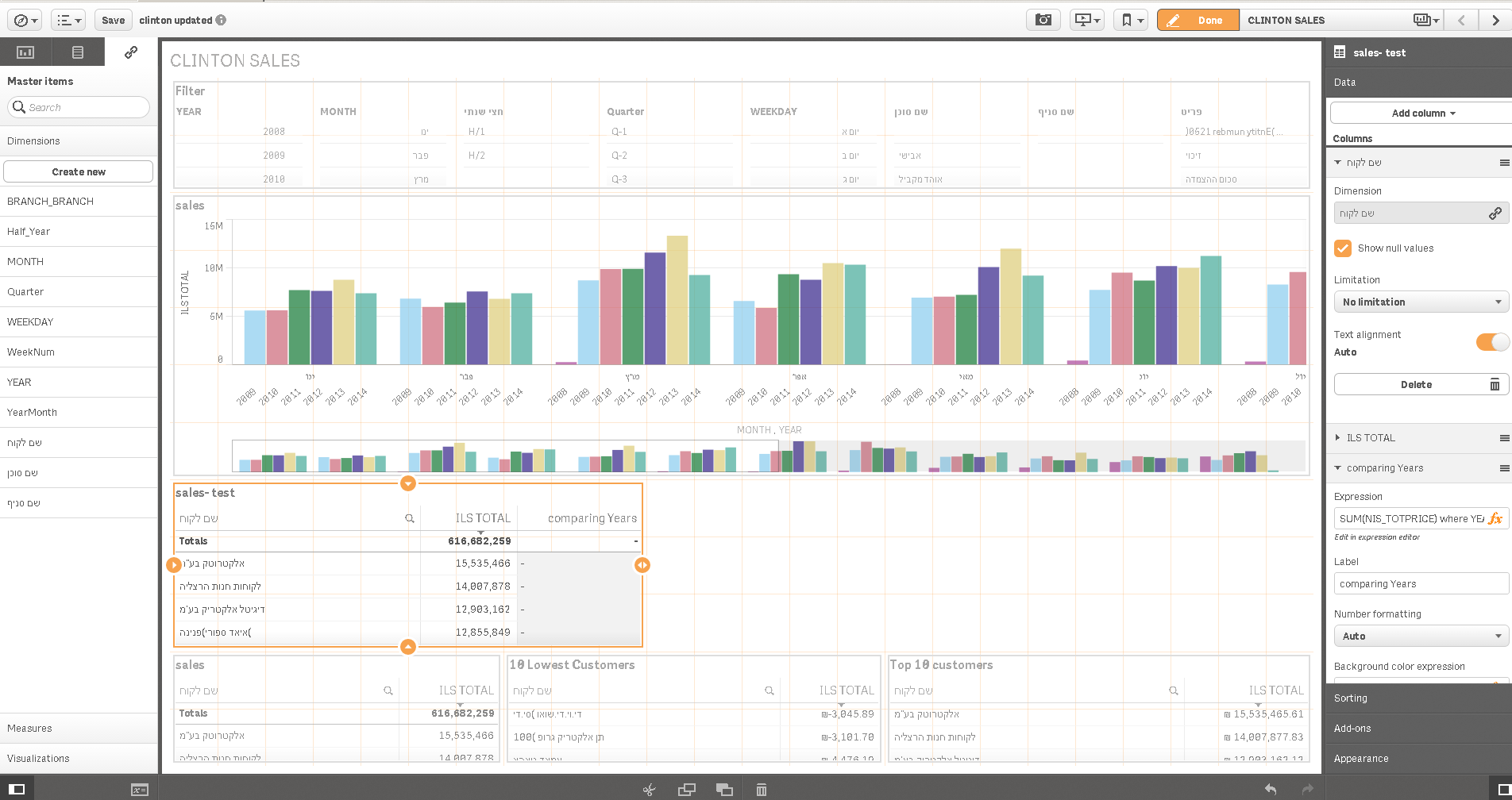Viewport: 1512px width, 800px height.
Task: Open the Dimensions section
Action: (x=79, y=140)
